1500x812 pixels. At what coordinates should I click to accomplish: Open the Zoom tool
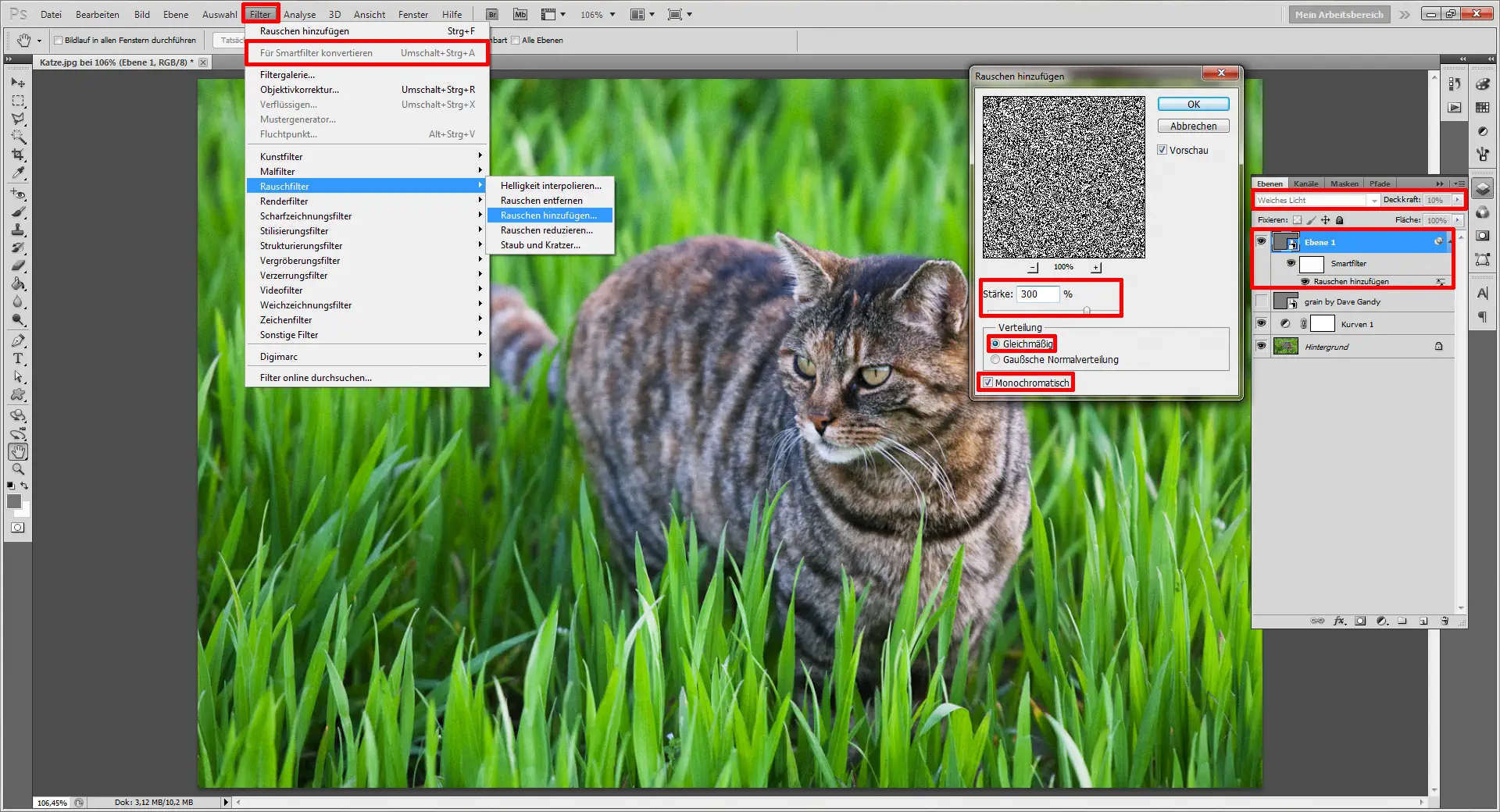[x=17, y=469]
